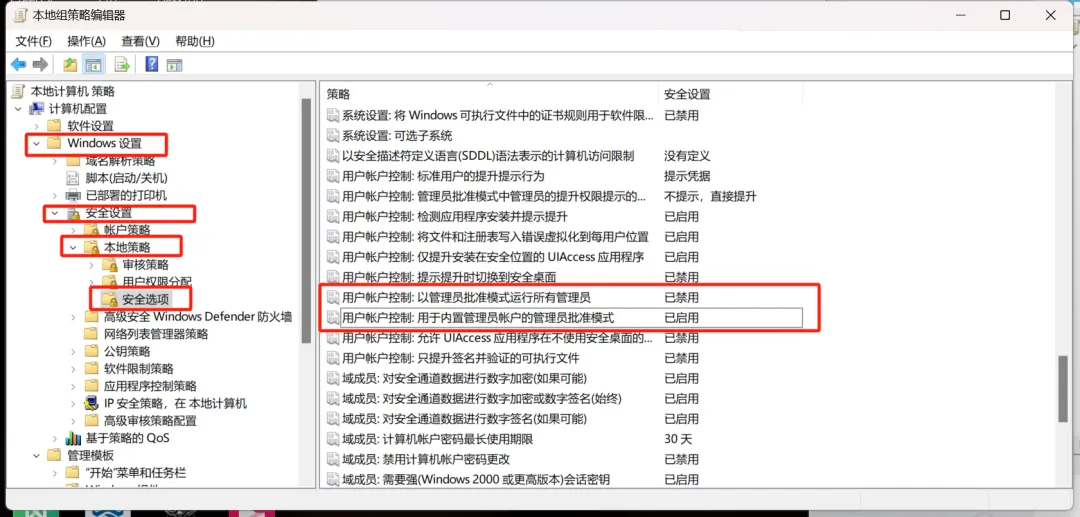The image size is (1080, 517).
Task: Click the policy list vertical scrollbar thumb
Action: (x=1063, y=388)
